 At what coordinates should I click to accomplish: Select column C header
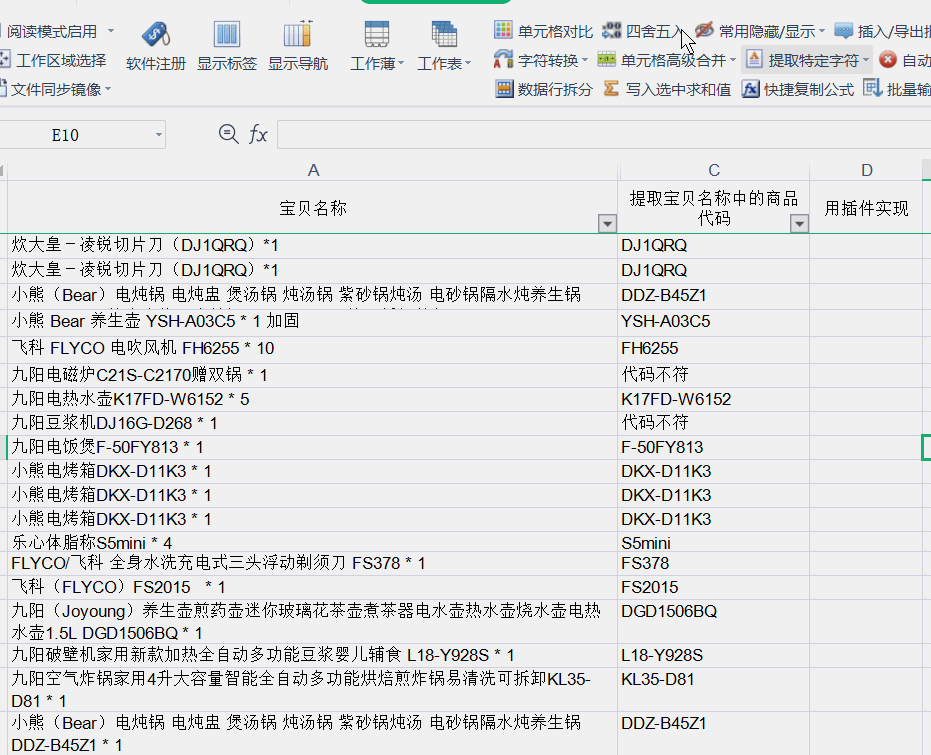(x=714, y=170)
